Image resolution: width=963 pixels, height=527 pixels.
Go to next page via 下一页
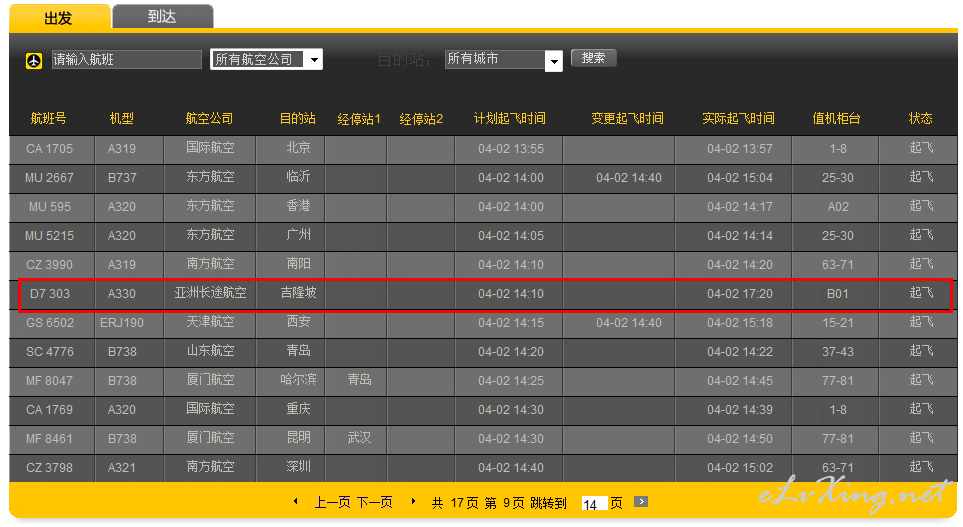[375, 502]
